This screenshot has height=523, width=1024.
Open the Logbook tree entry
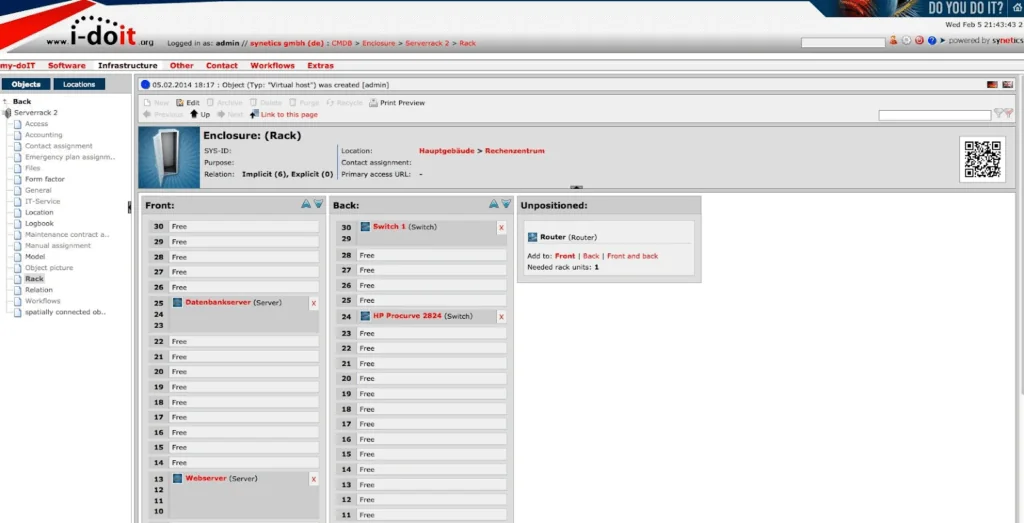[x=40, y=223]
